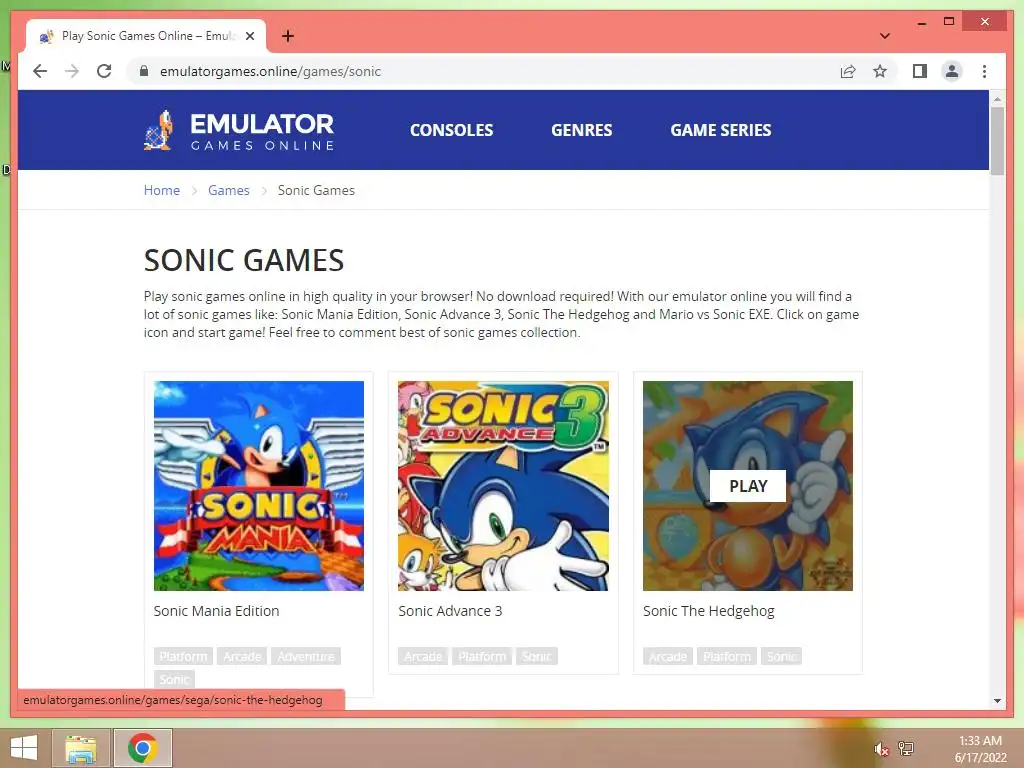Screen dimensions: 1024x768
Task: Select the Play Sonic Games Online tab
Action: [x=147, y=36]
